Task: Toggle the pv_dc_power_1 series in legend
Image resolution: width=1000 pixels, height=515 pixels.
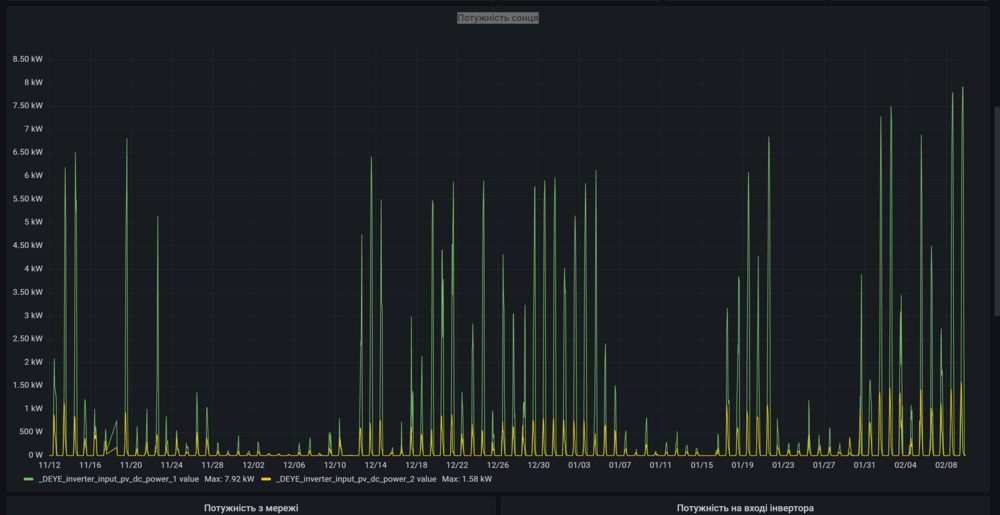Action: 118,480
